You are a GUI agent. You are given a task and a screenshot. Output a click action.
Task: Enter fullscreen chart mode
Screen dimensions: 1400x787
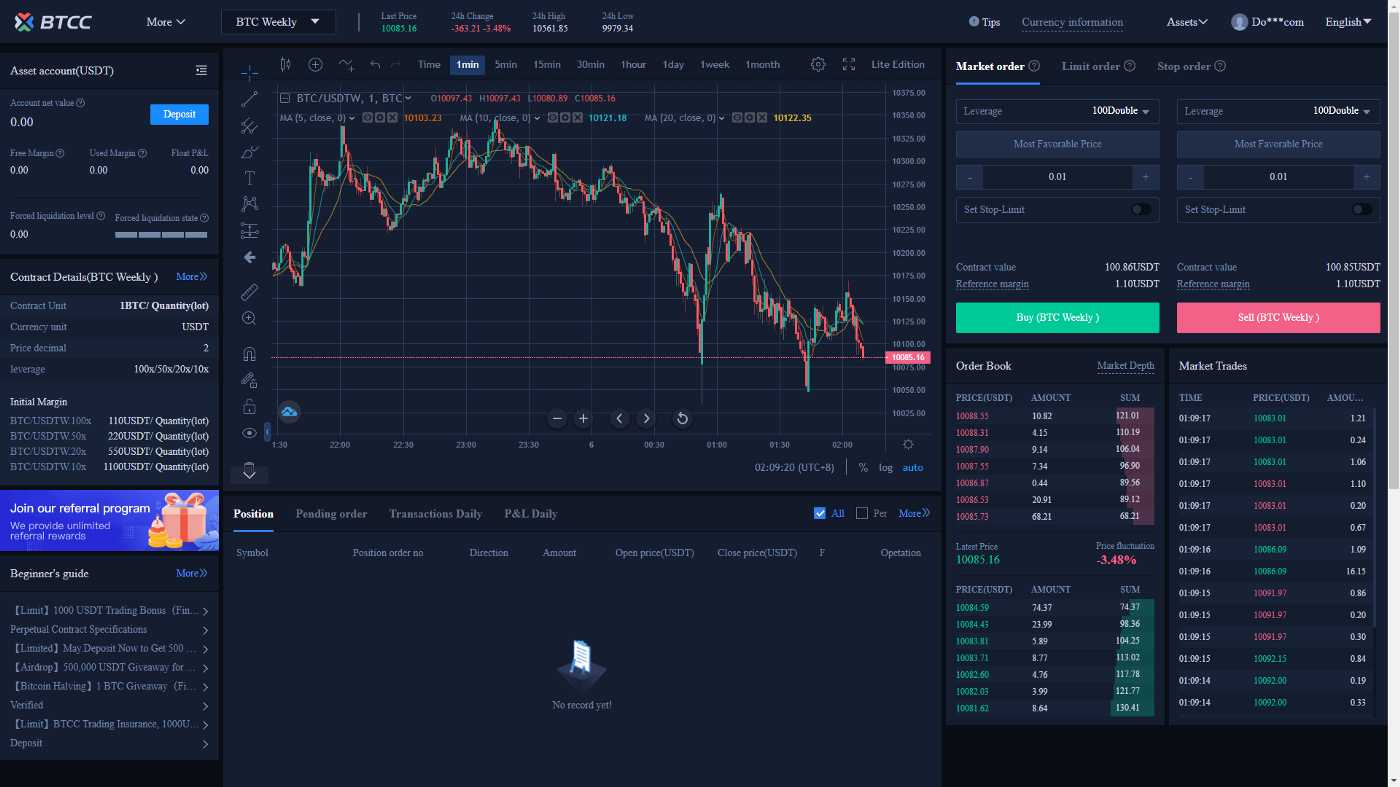[x=849, y=64]
